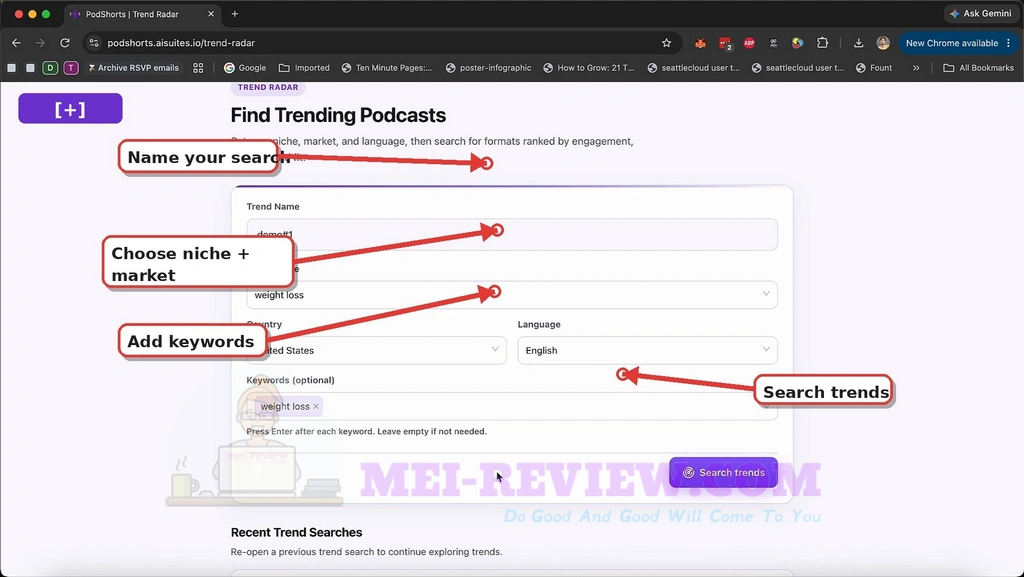Open the green D bookmark icon

click(x=50, y=68)
